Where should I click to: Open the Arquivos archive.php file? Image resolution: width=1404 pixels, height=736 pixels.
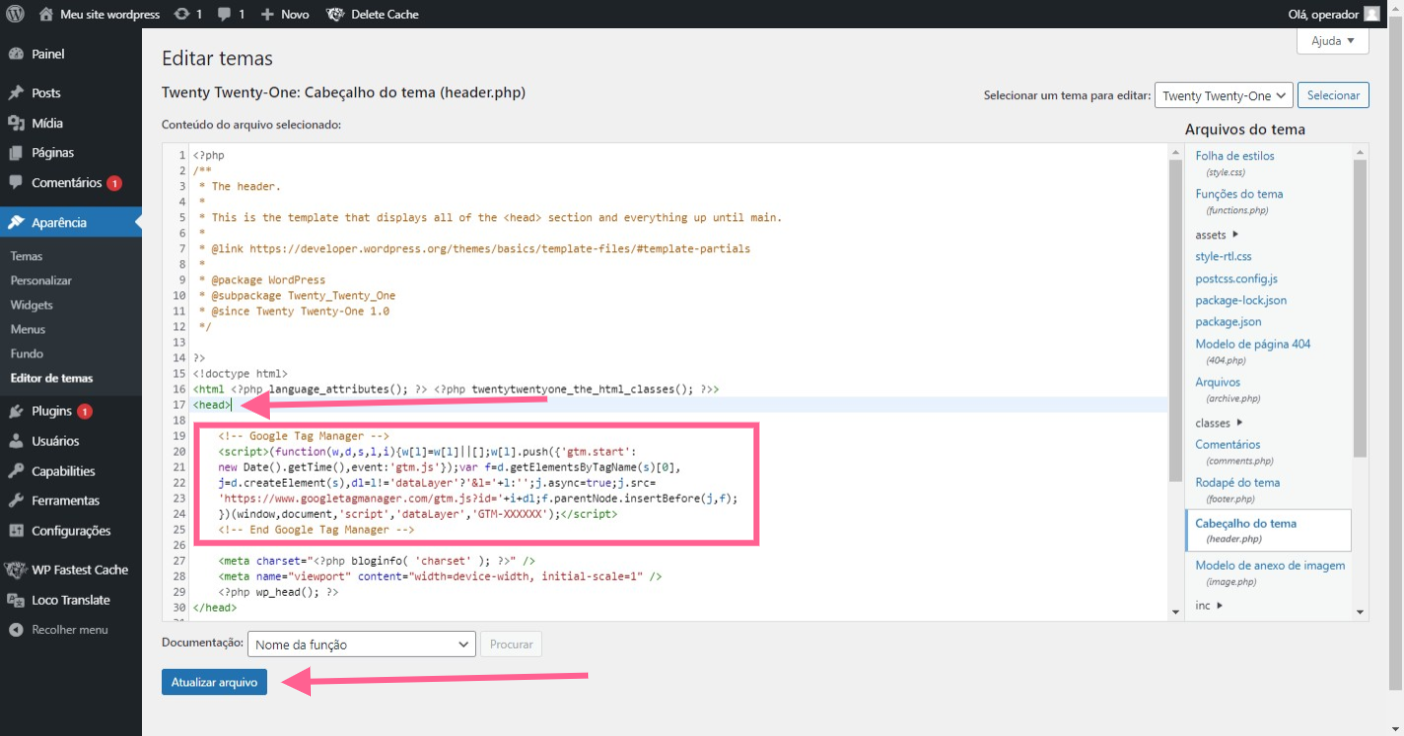pos(1218,382)
